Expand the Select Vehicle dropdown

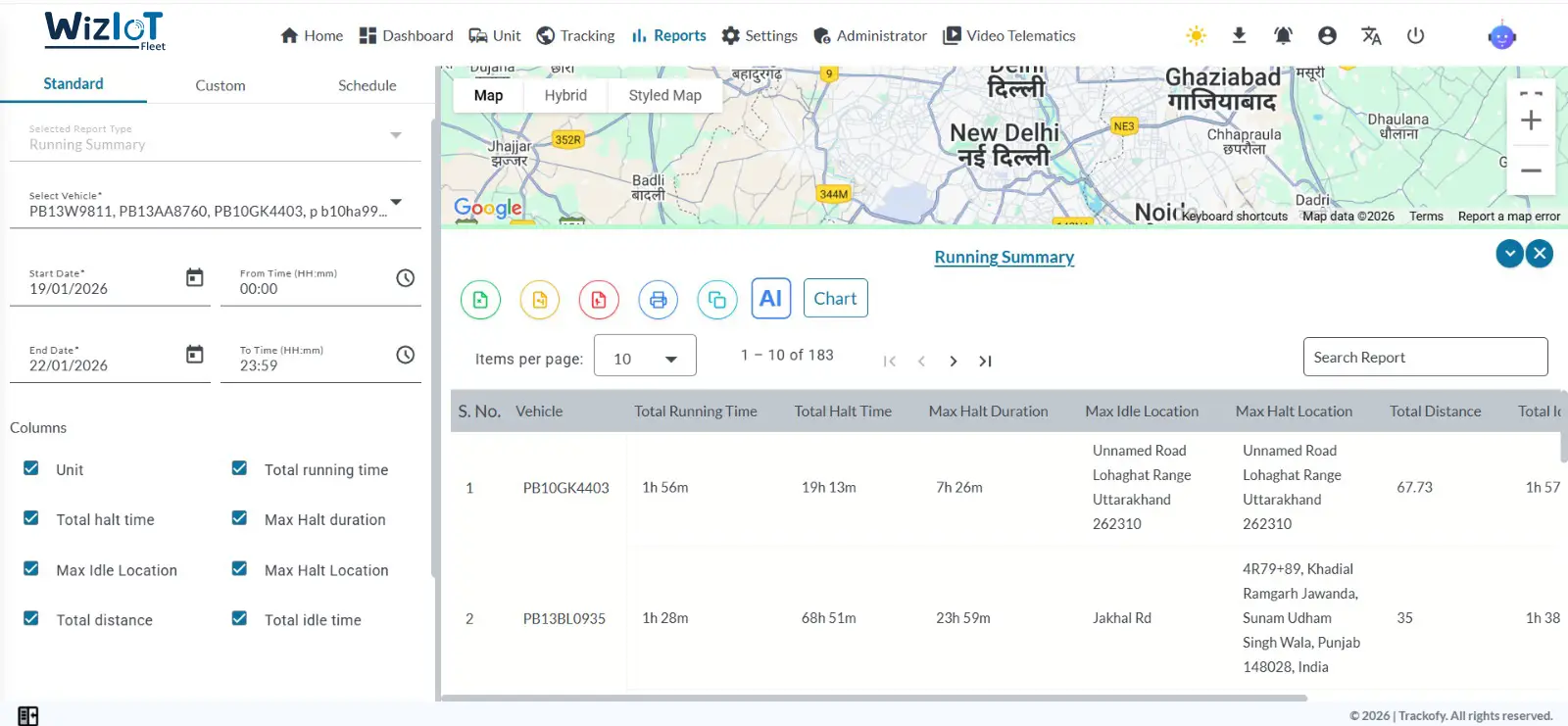pyautogui.click(x=396, y=203)
